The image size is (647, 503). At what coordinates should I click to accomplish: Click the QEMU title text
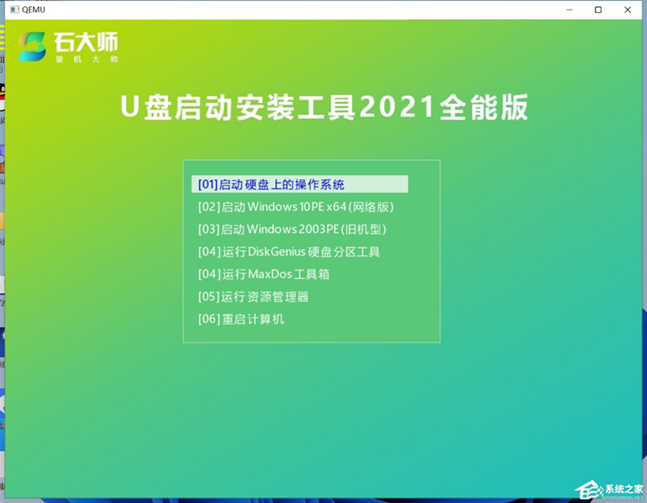click(36, 10)
